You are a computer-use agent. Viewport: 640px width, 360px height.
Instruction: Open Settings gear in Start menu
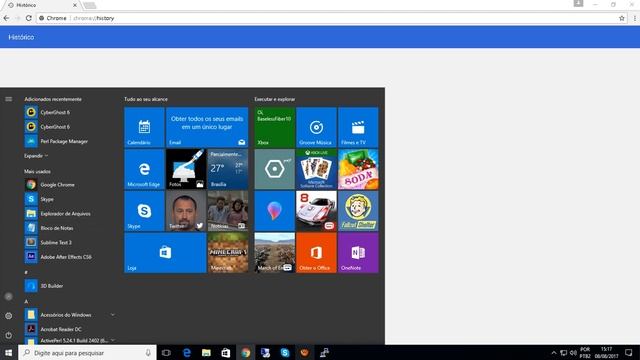pyautogui.click(x=9, y=316)
